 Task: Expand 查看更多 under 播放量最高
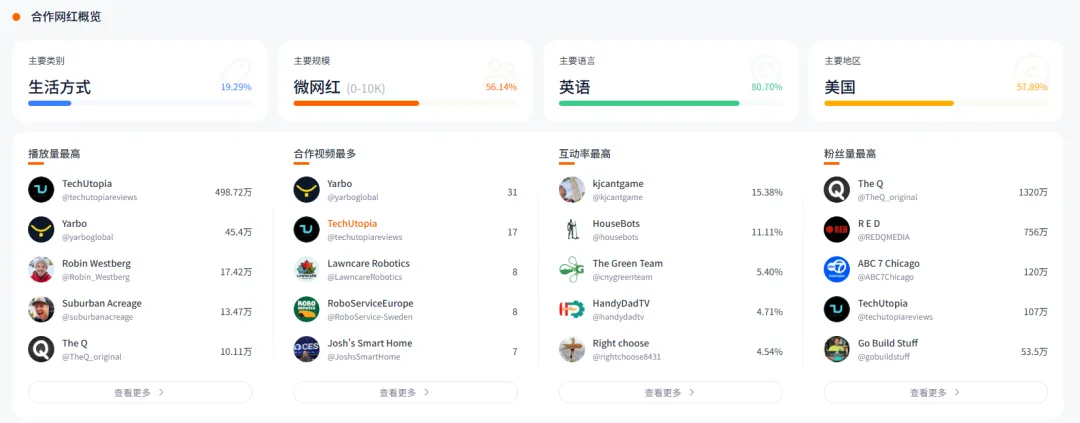140,392
